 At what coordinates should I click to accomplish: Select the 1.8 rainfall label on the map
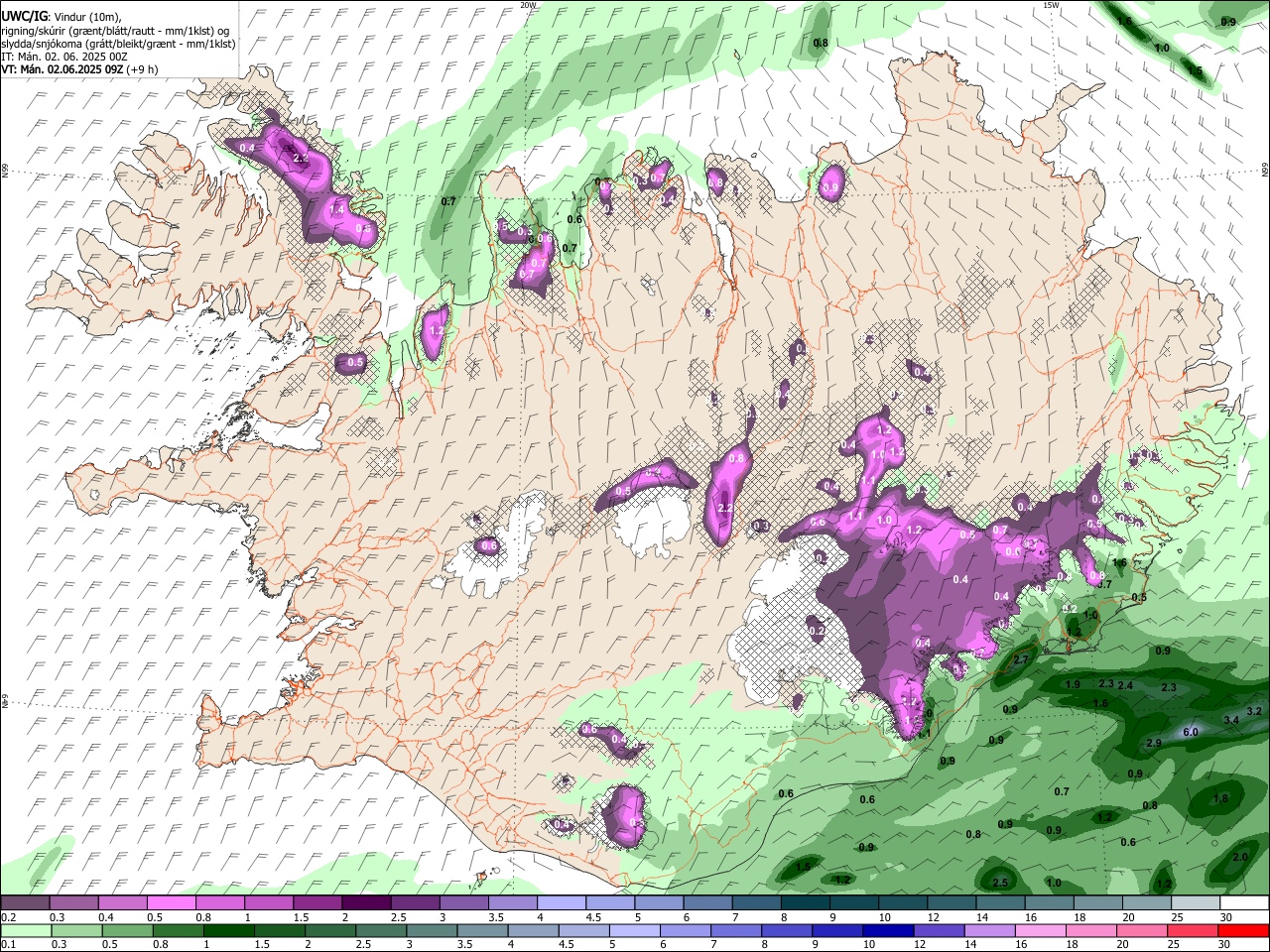pos(1220,798)
